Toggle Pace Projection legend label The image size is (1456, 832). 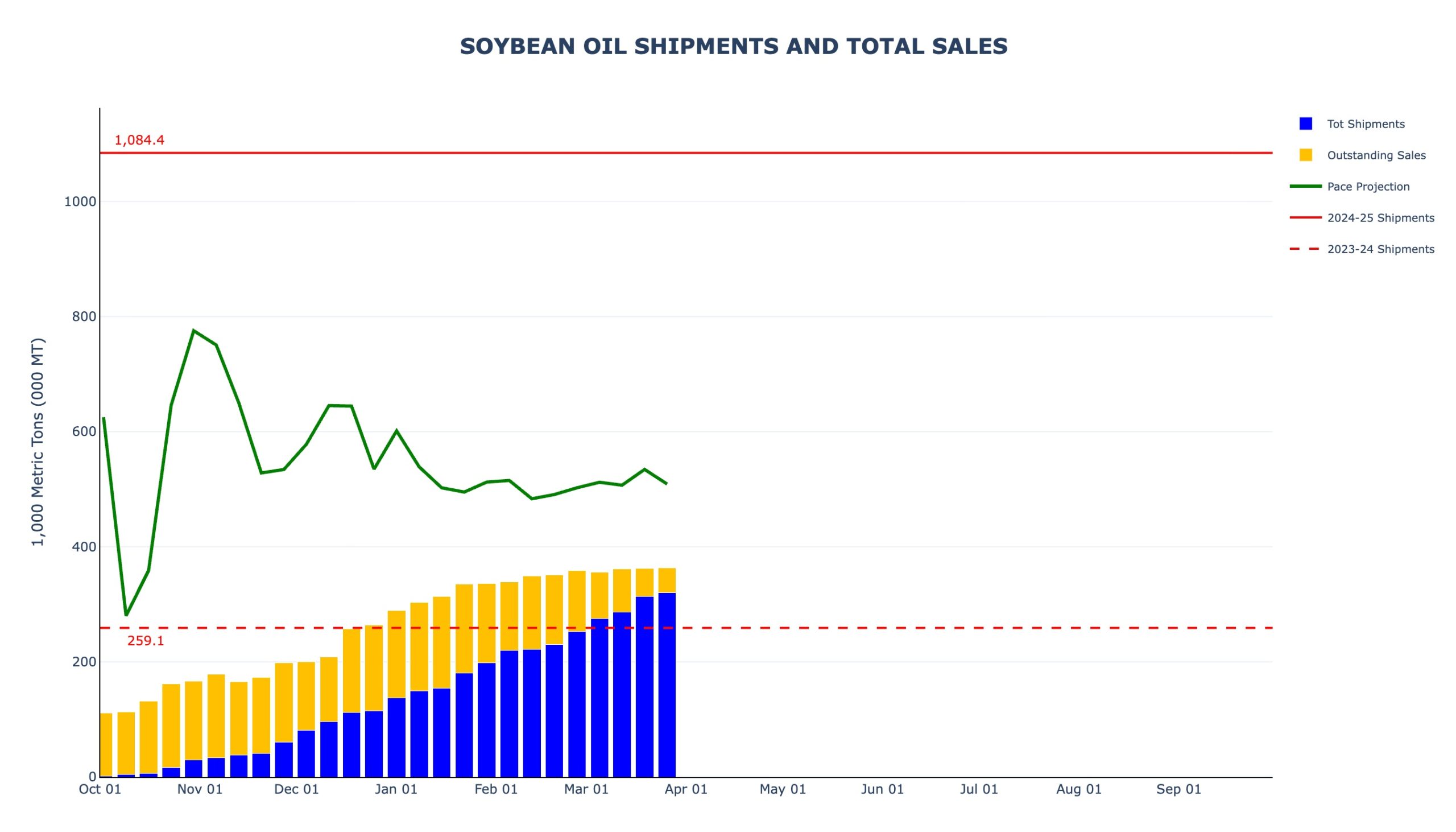(x=1367, y=187)
